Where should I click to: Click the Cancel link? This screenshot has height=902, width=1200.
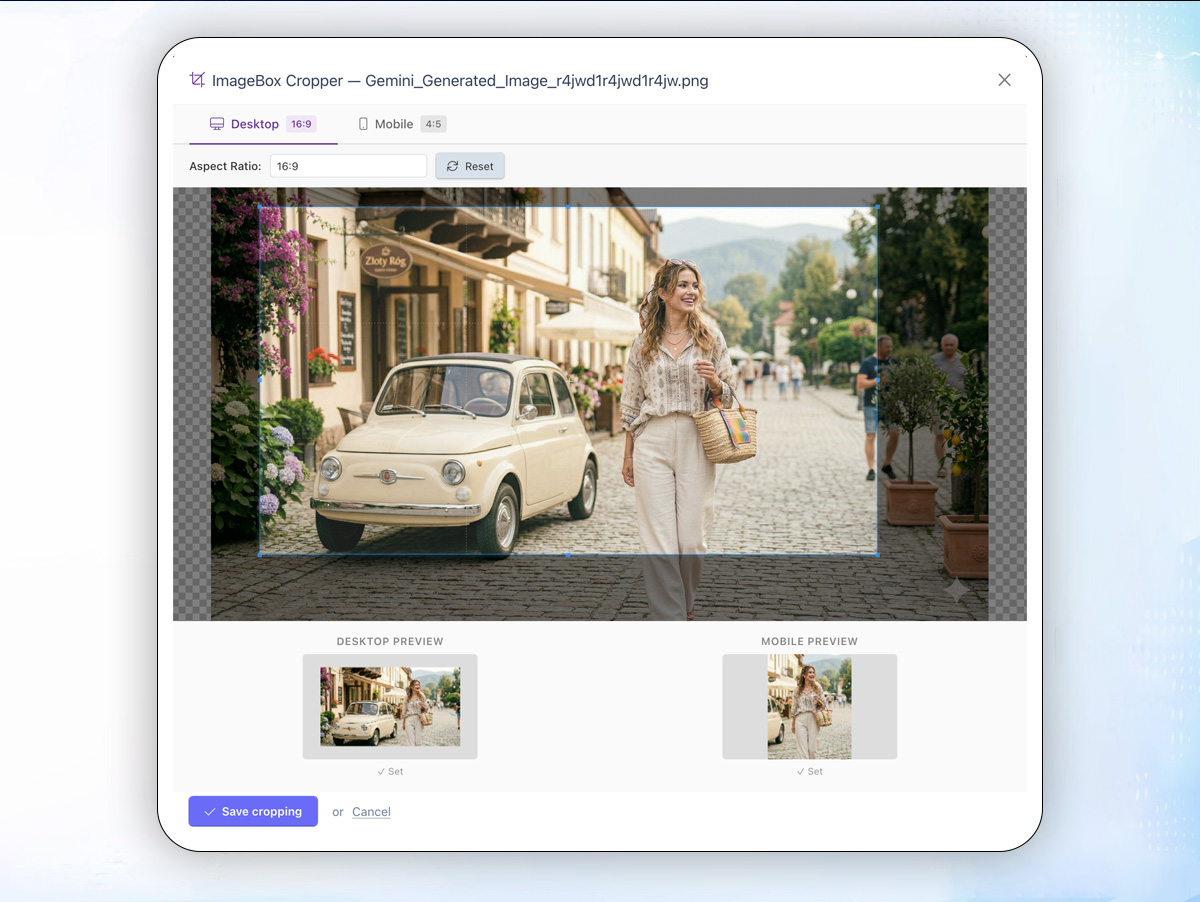(371, 812)
